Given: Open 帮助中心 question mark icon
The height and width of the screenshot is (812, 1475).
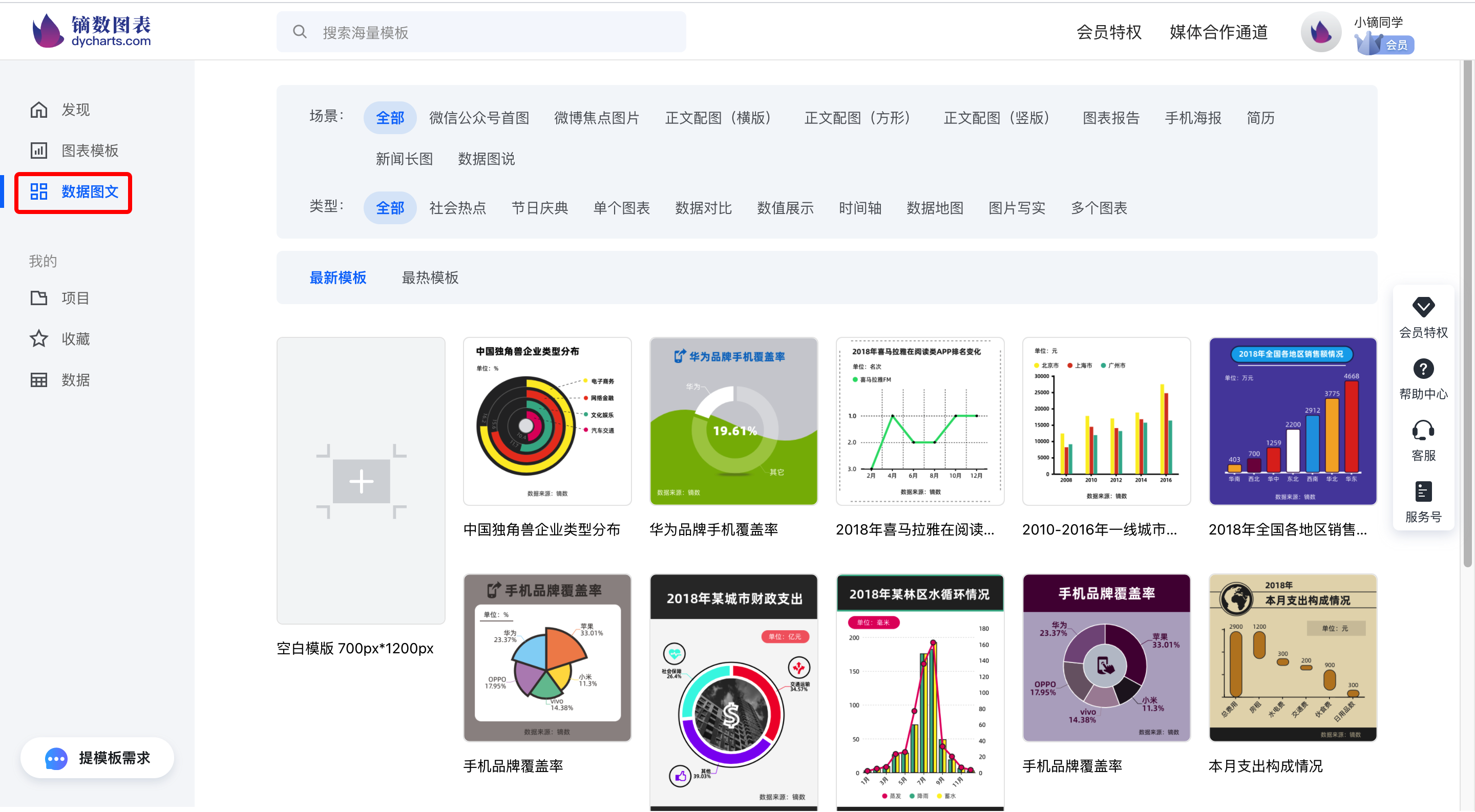Looking at the screenshot, I should (1423, 369).
